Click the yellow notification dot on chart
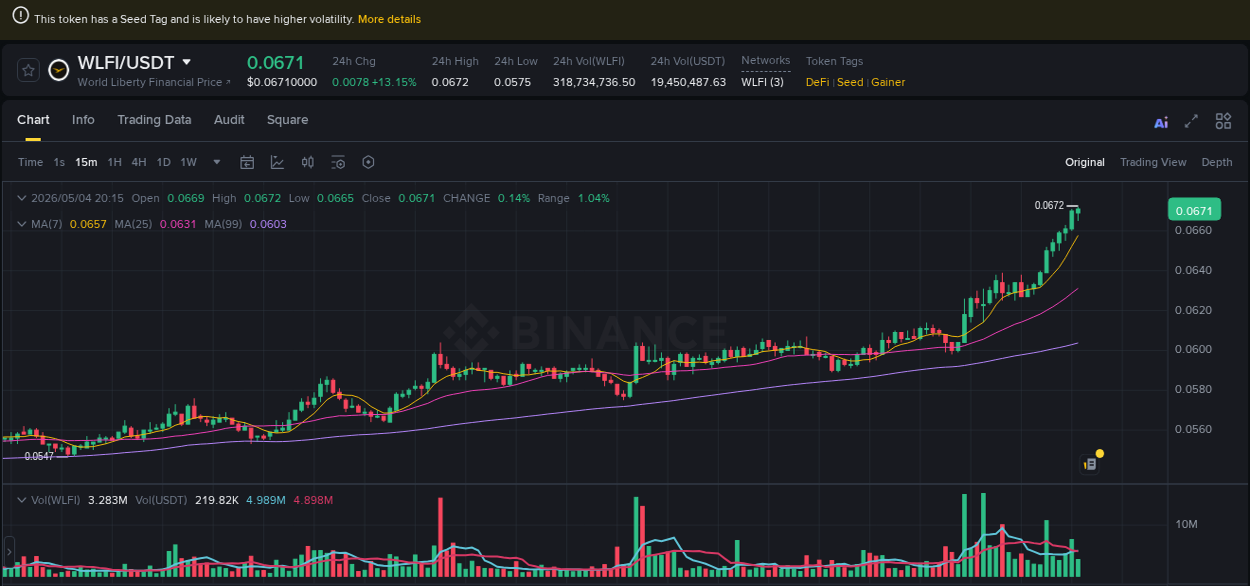1250x586 pixels. coord(1100,454)
